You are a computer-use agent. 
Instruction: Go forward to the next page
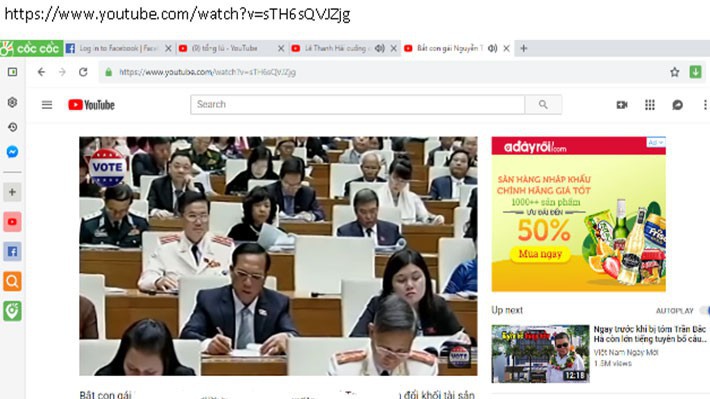click(x=62, y=72)
